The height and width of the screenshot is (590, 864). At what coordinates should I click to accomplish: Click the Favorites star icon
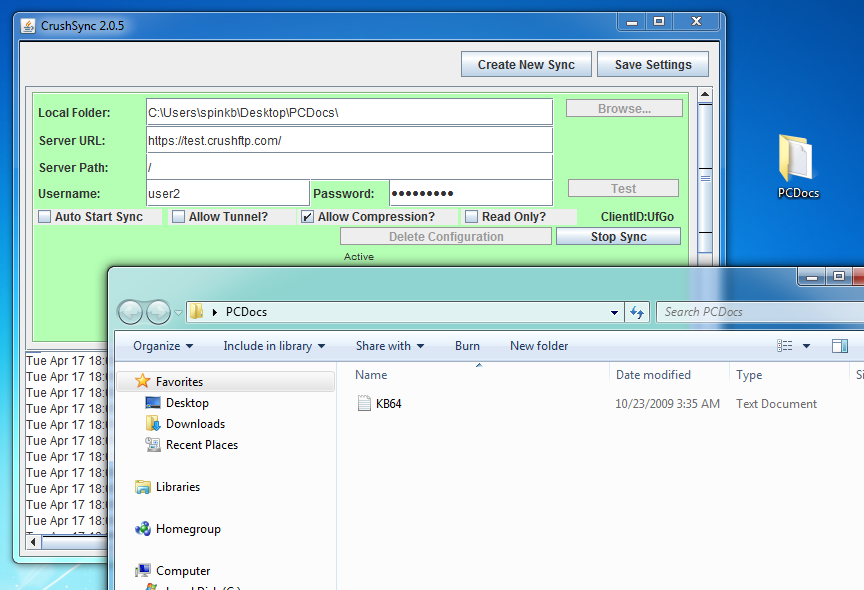coord(143,381)
